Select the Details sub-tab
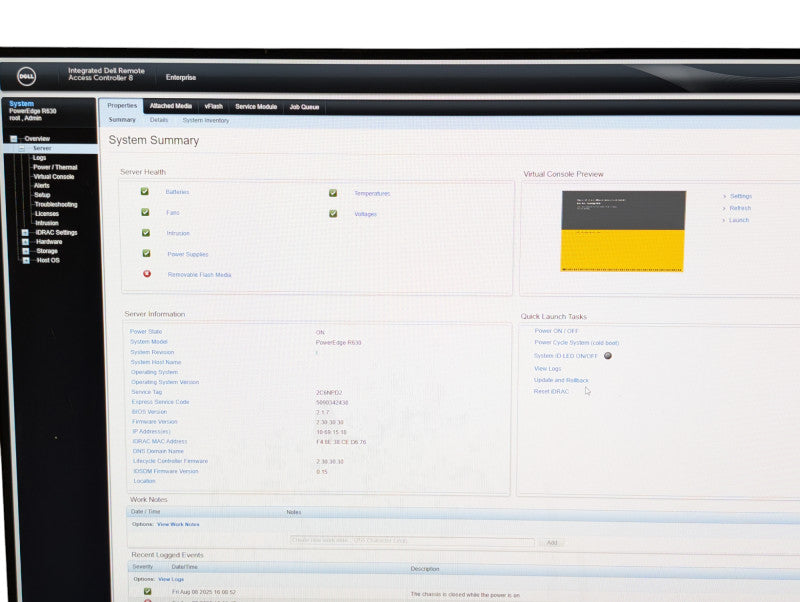The width and height of the screenshot is (800, 602). [159, 120]
